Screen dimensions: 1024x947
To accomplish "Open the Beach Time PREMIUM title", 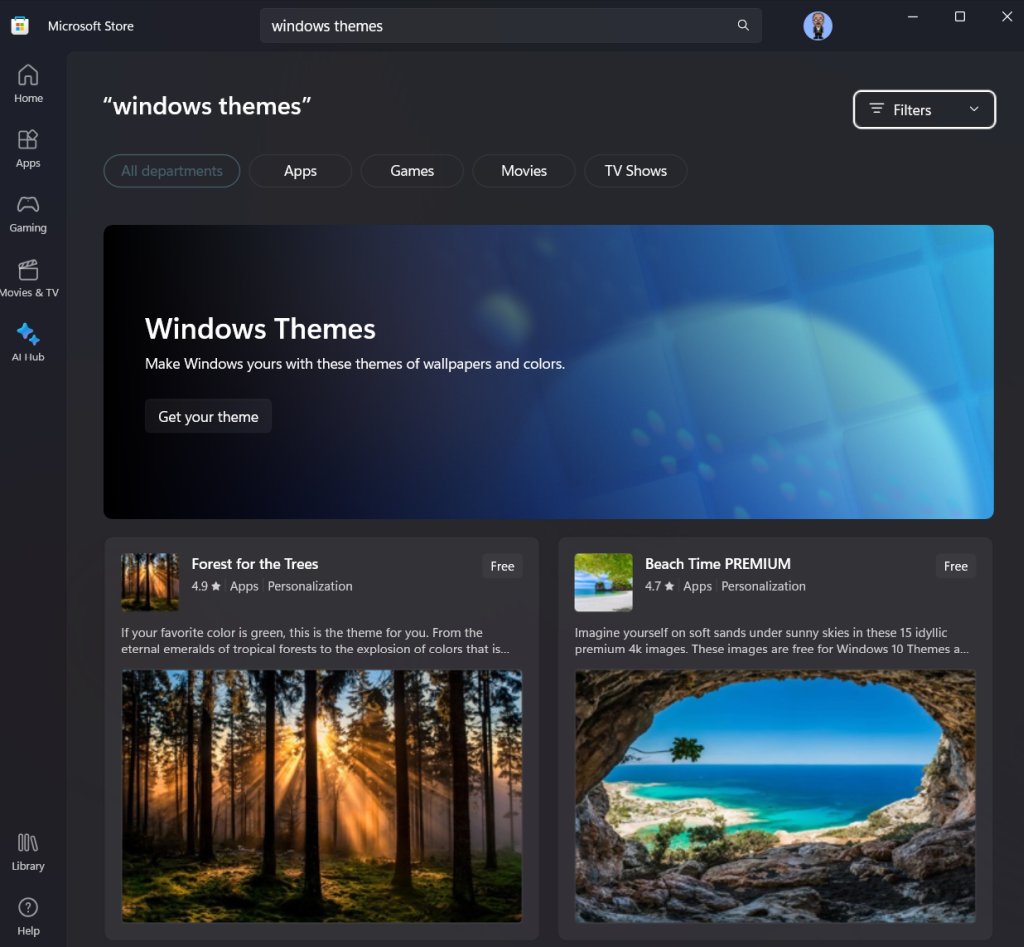I will point(718,564).
